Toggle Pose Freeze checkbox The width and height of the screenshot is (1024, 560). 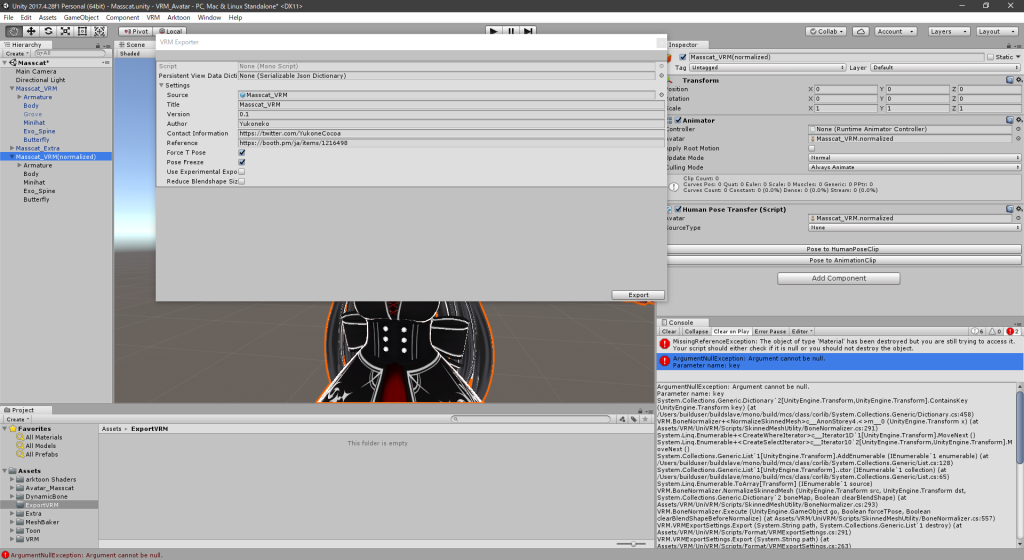(242, 162)
